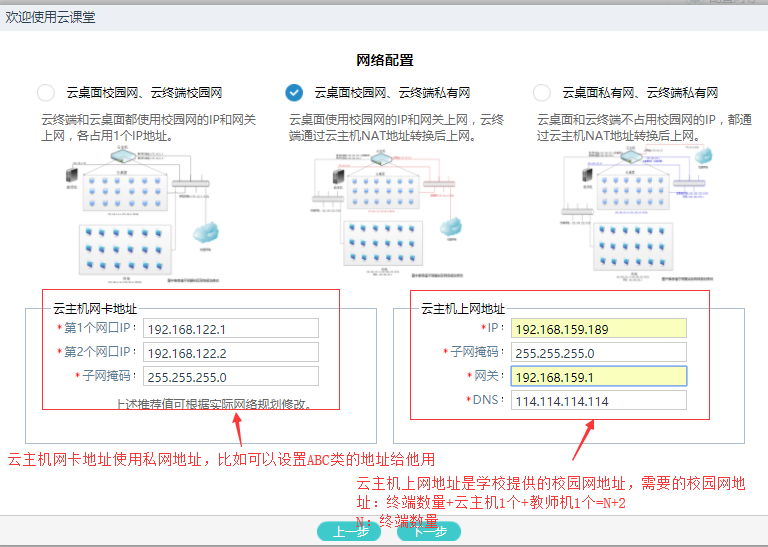The width and height of the screenshot is (768, 547).
Task: Click the 第2个网口IP input field
Action: [x=231, y=353]
